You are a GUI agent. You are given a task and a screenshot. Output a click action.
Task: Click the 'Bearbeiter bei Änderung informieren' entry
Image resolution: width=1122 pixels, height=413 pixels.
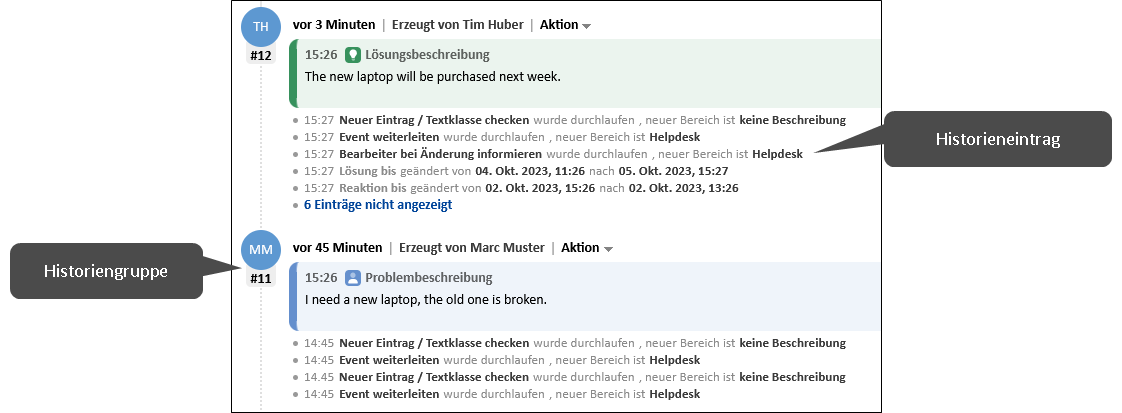(440, 154)
